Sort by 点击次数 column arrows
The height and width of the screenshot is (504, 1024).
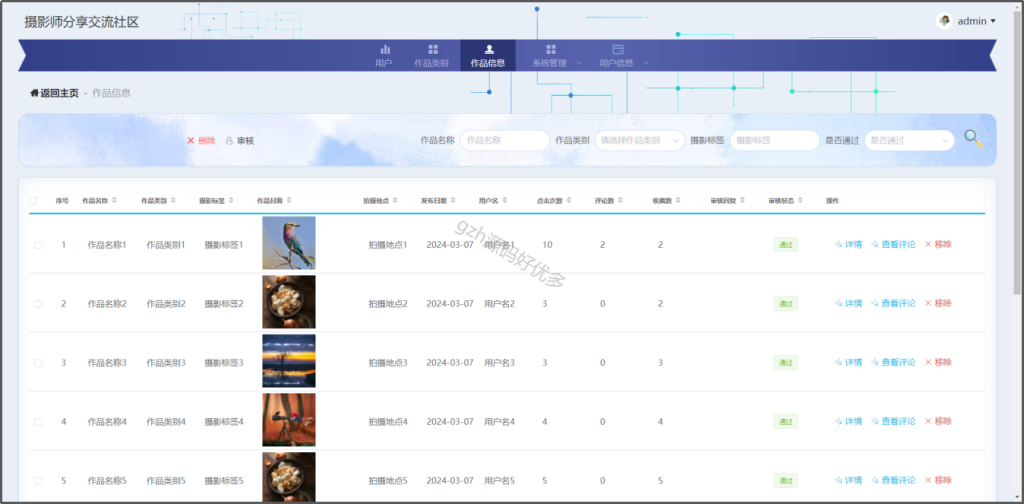point(569,200)
